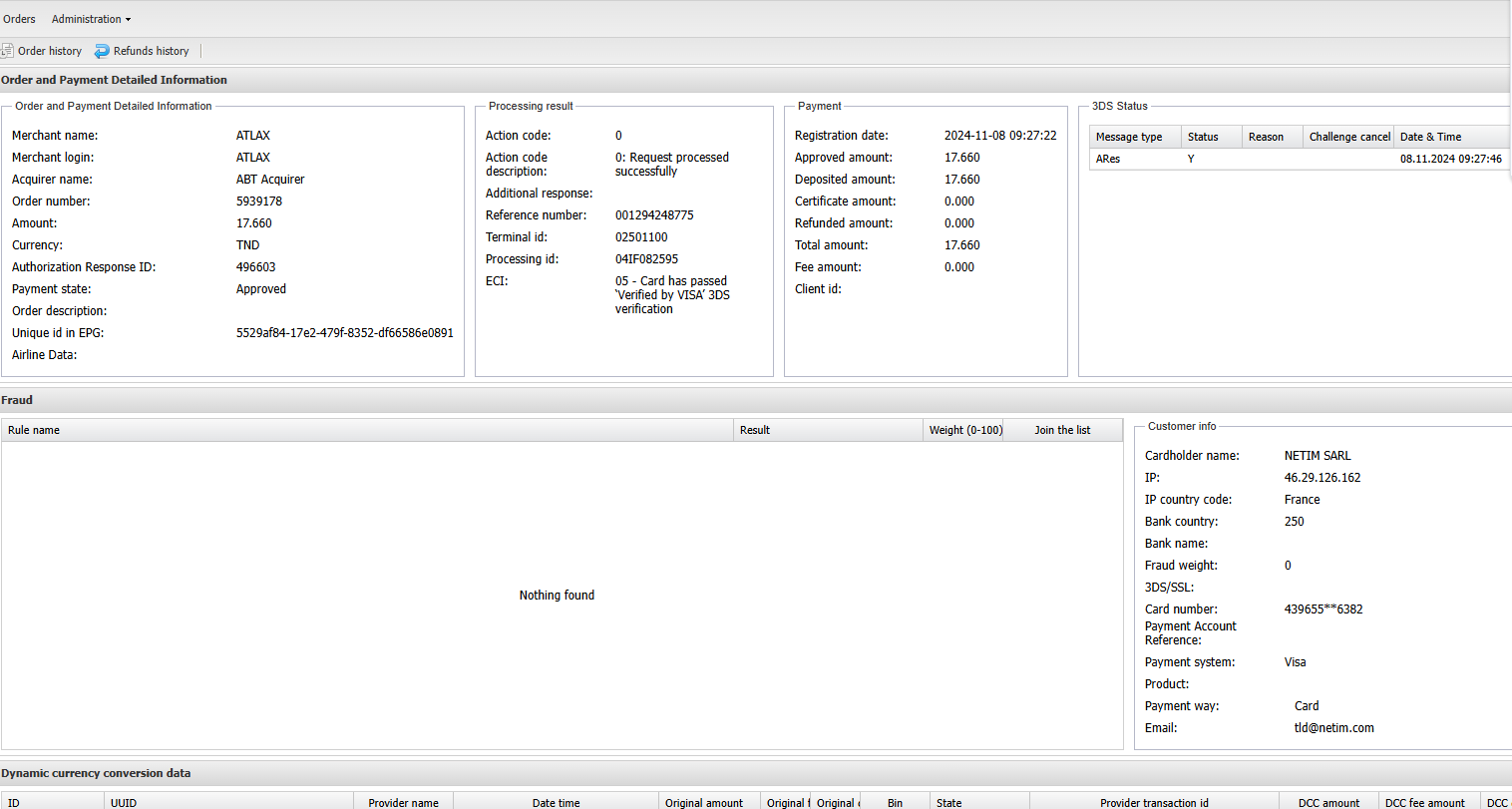Open the Administration dropdown menu

91,19
